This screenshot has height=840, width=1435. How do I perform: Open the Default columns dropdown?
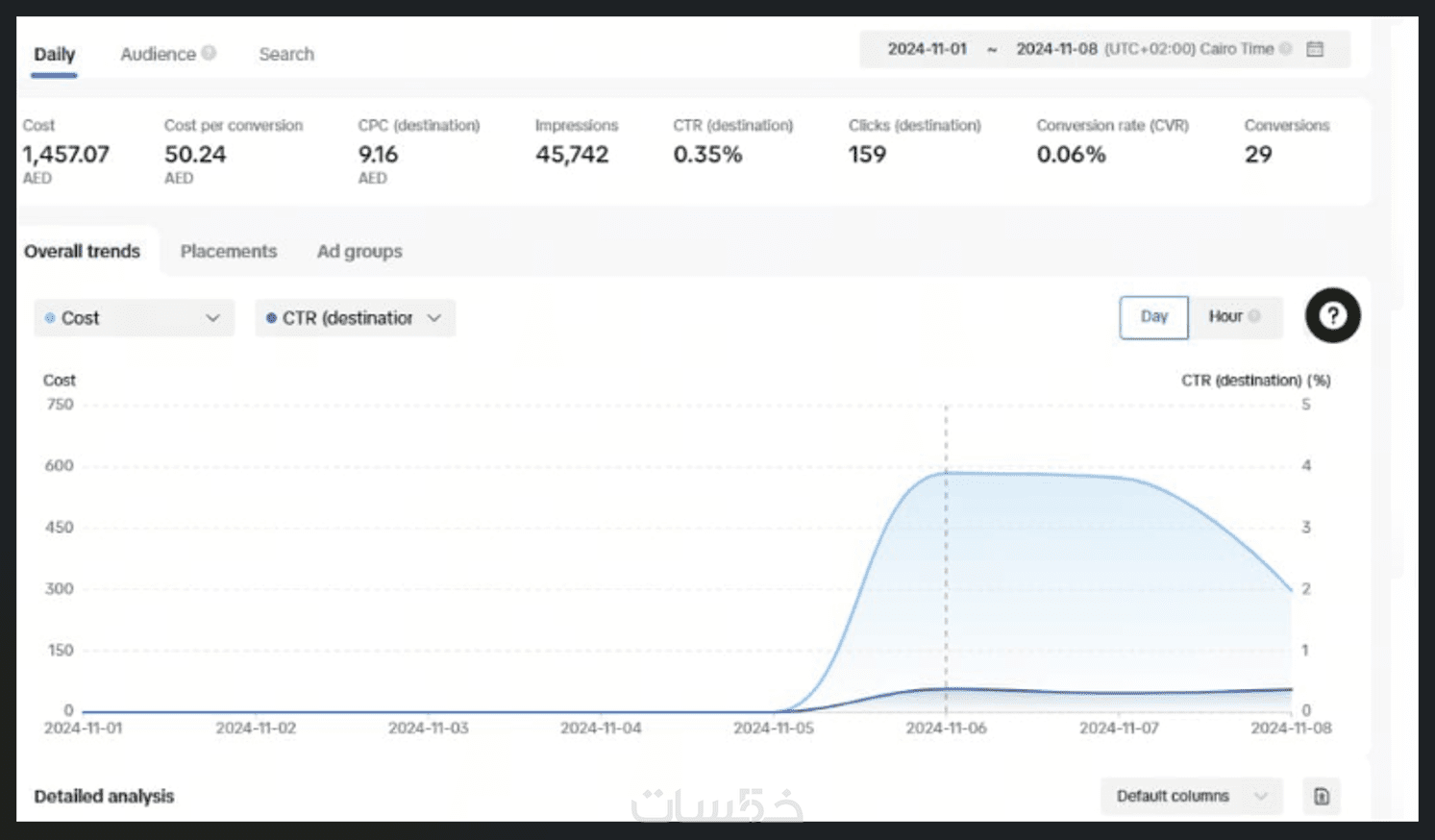click(1191, 796)
